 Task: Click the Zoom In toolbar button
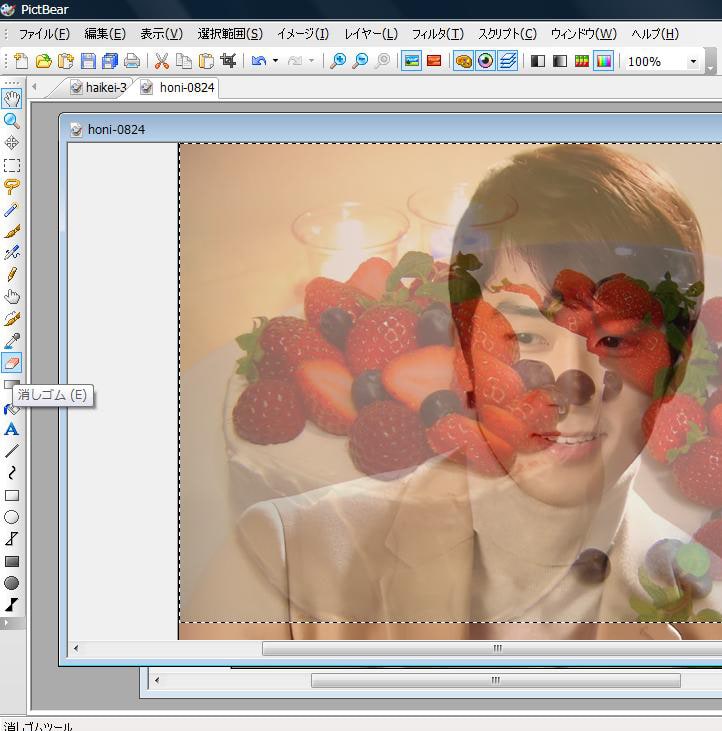[x=338, y=61]
